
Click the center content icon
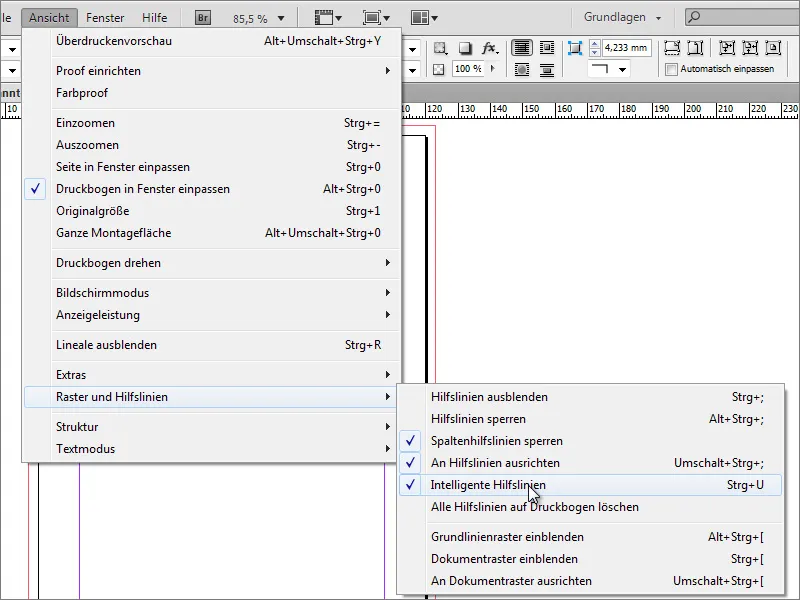773,48
